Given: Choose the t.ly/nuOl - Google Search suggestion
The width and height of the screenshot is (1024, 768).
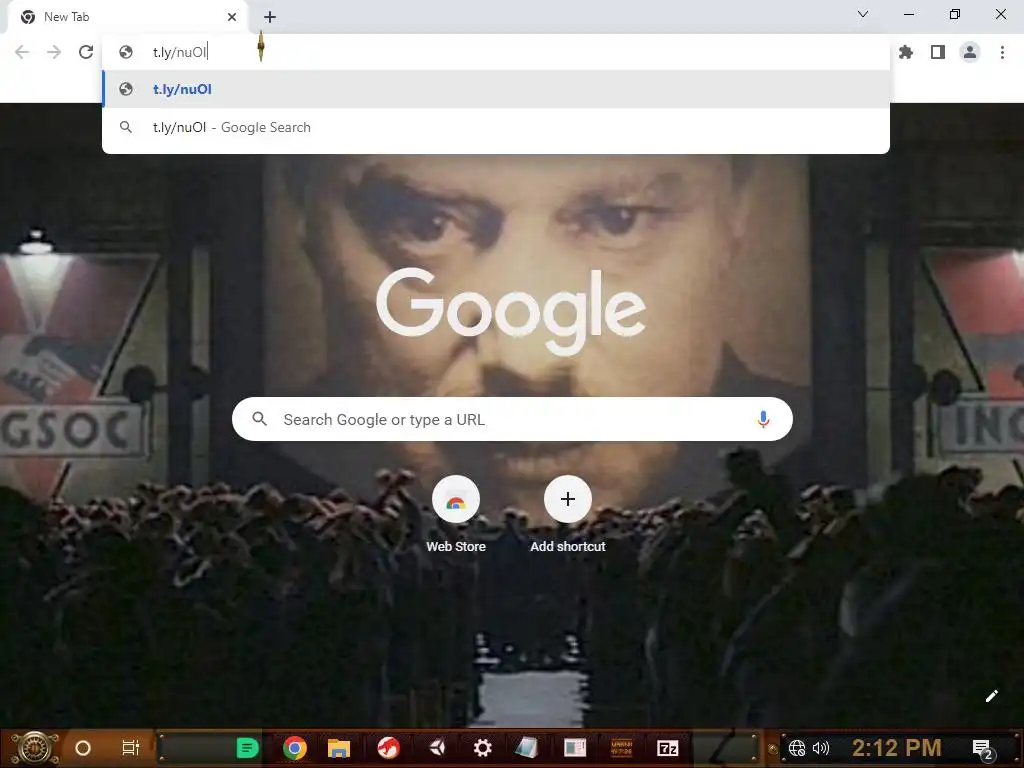Looking at the screenshot, I should tap(496, 127).
